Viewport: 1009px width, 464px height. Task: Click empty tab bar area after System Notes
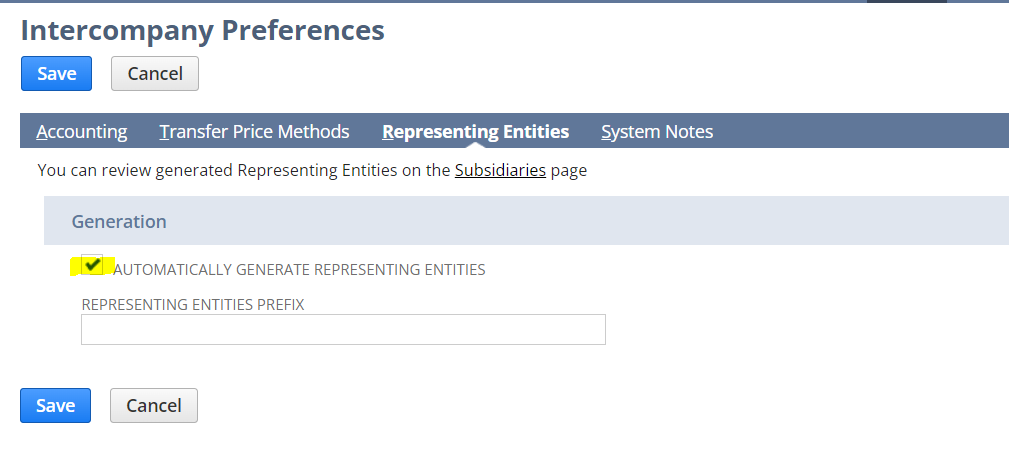860,132
